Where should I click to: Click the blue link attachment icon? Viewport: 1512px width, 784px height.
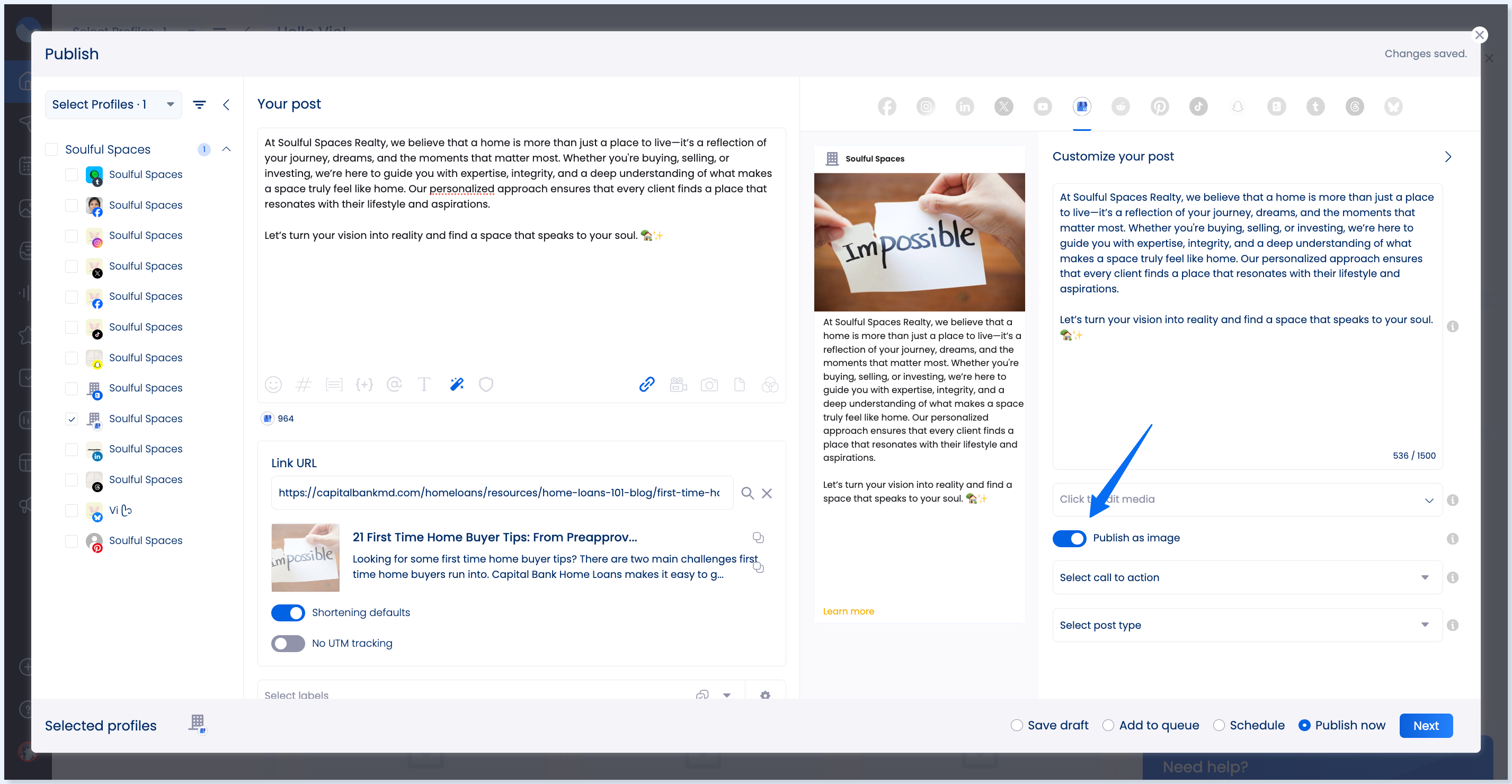pyautogui.click(x=647, y=385)
